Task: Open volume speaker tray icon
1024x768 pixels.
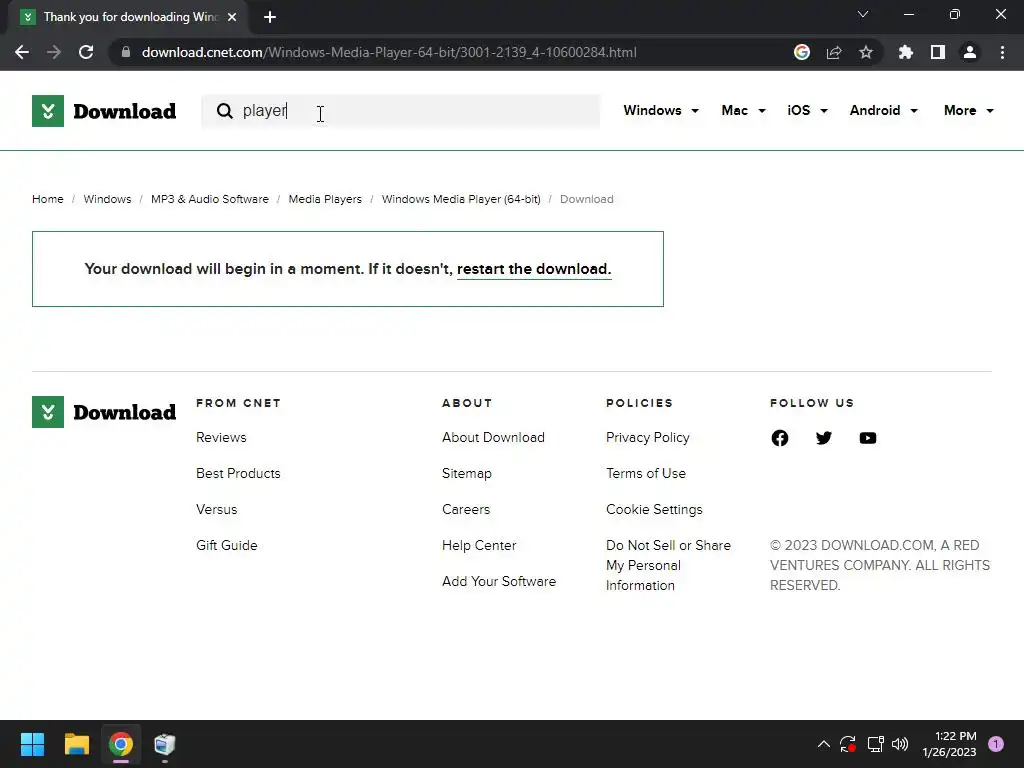Action: (900, 744)
